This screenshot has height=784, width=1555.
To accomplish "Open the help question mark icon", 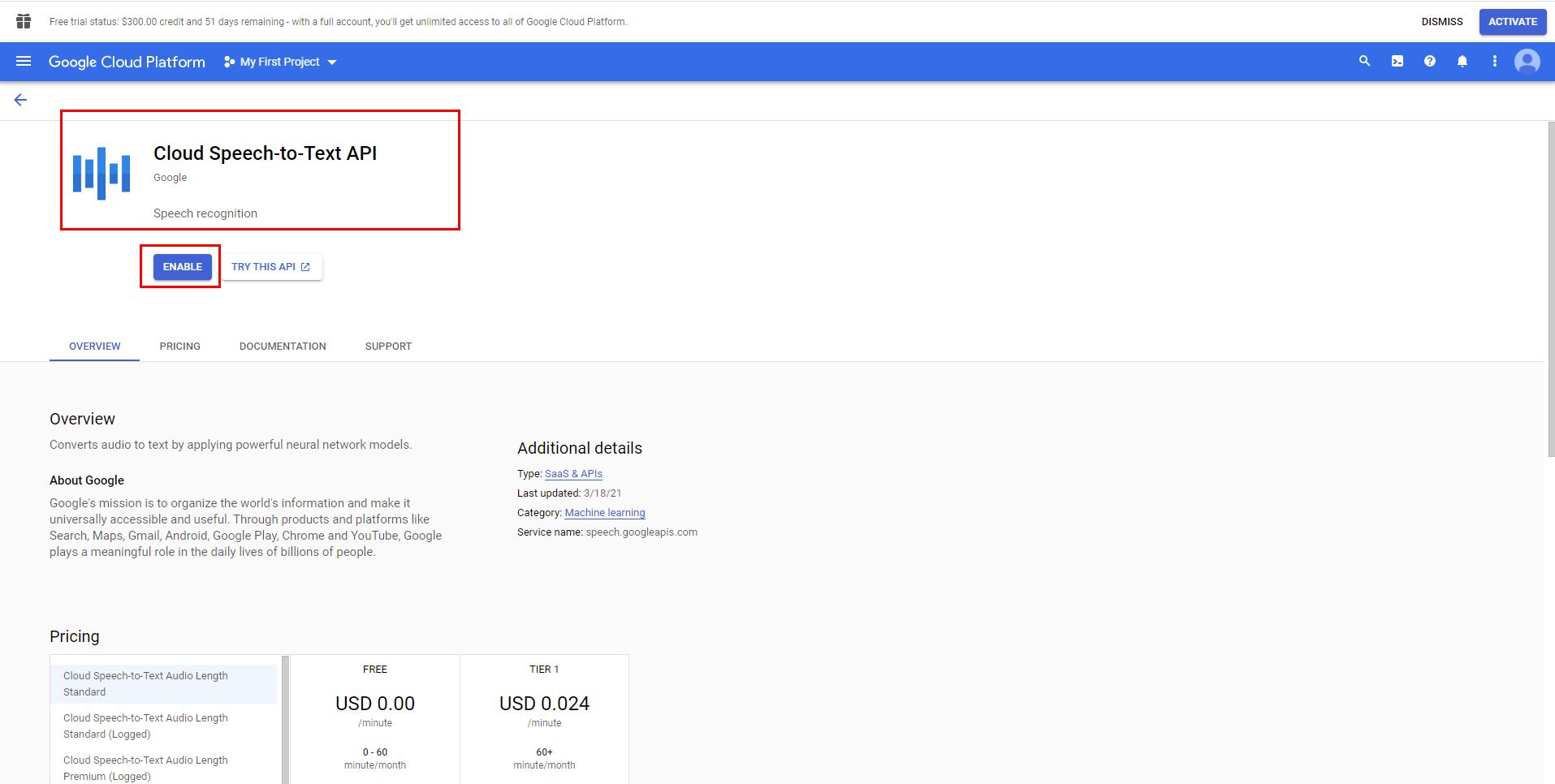I will (x=1429, y=62).
